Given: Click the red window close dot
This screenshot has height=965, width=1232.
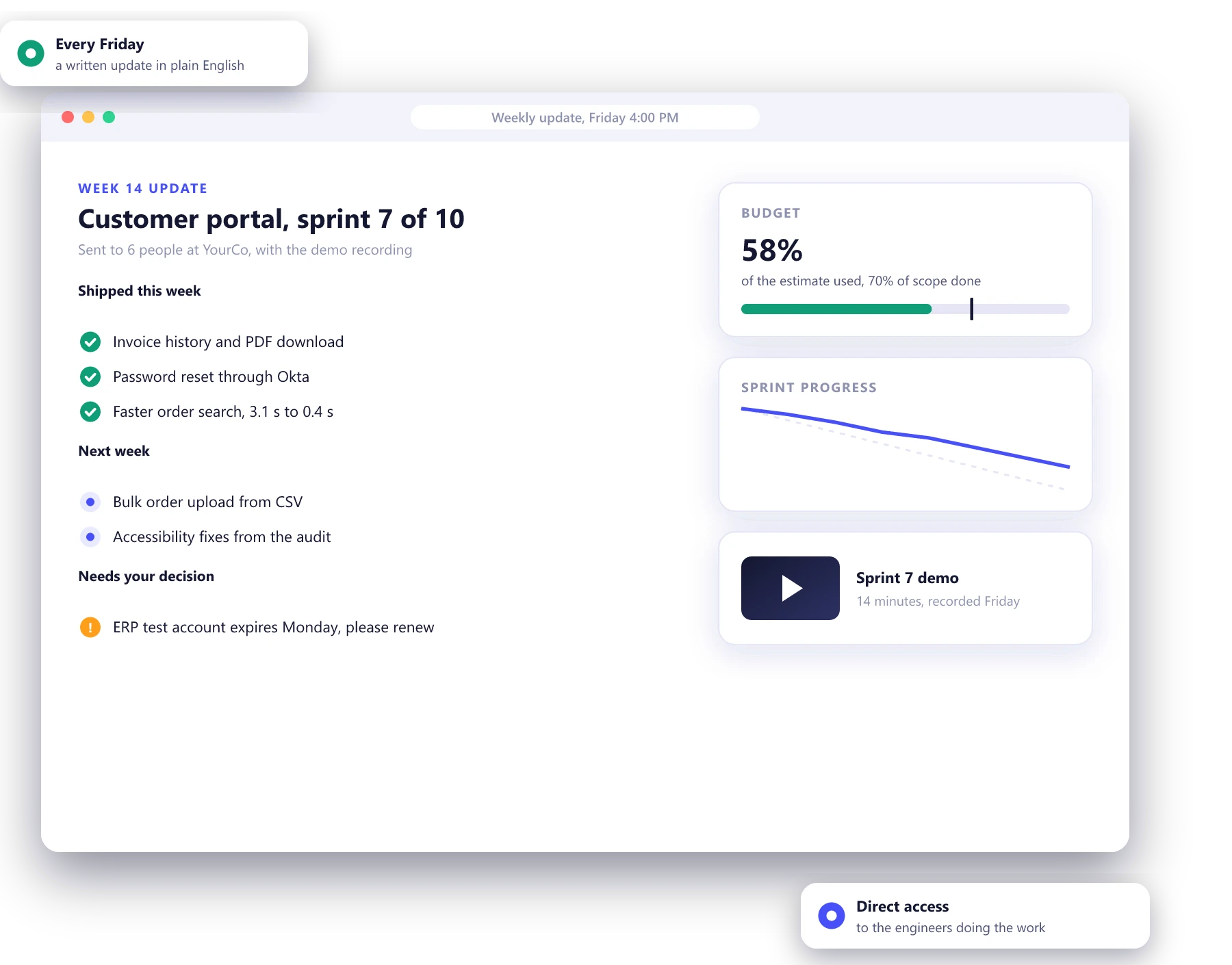Looking at the screenshot, I should coord(68,117).
